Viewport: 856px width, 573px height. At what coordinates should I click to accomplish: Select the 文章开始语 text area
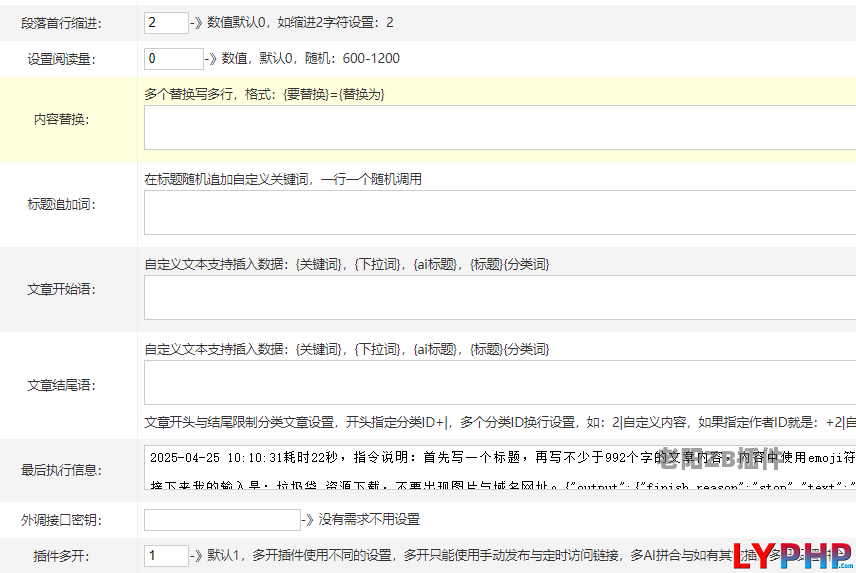500,298
